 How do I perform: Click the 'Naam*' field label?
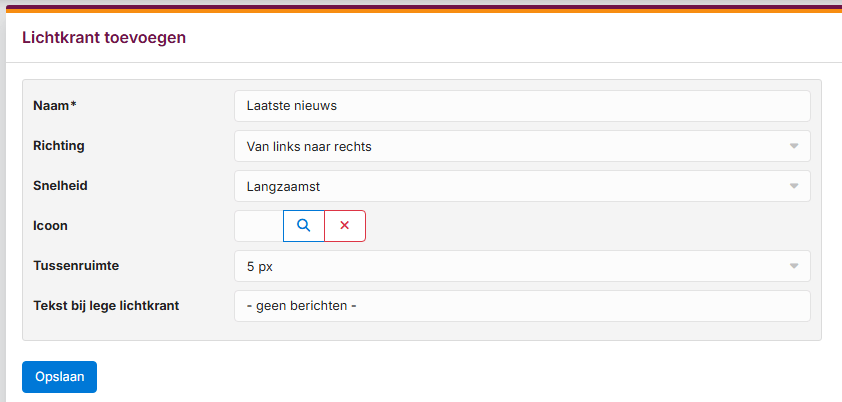[x=55, y=106]
